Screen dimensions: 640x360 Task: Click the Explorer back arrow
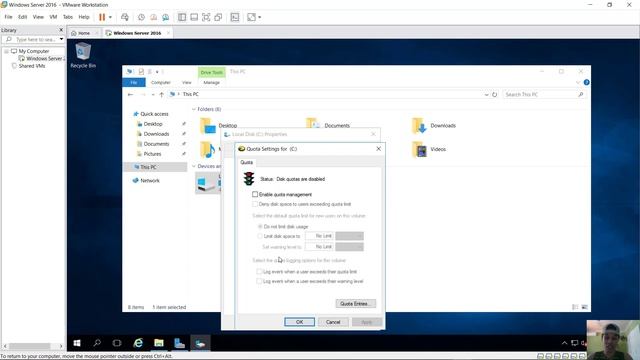coord(131,94)
